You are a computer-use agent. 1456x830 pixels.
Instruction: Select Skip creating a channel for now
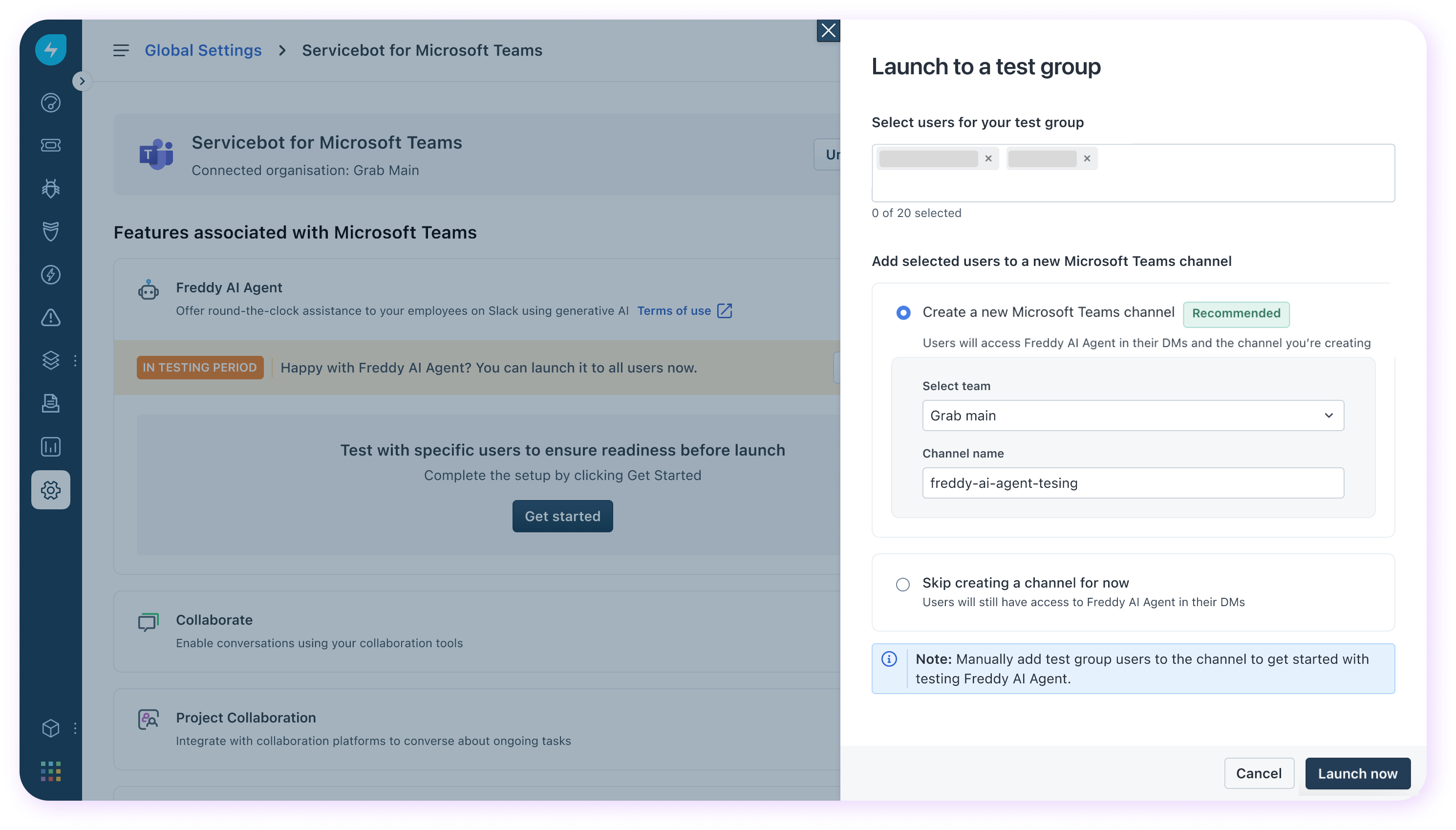pyautogui.click(x=903, y=584)
